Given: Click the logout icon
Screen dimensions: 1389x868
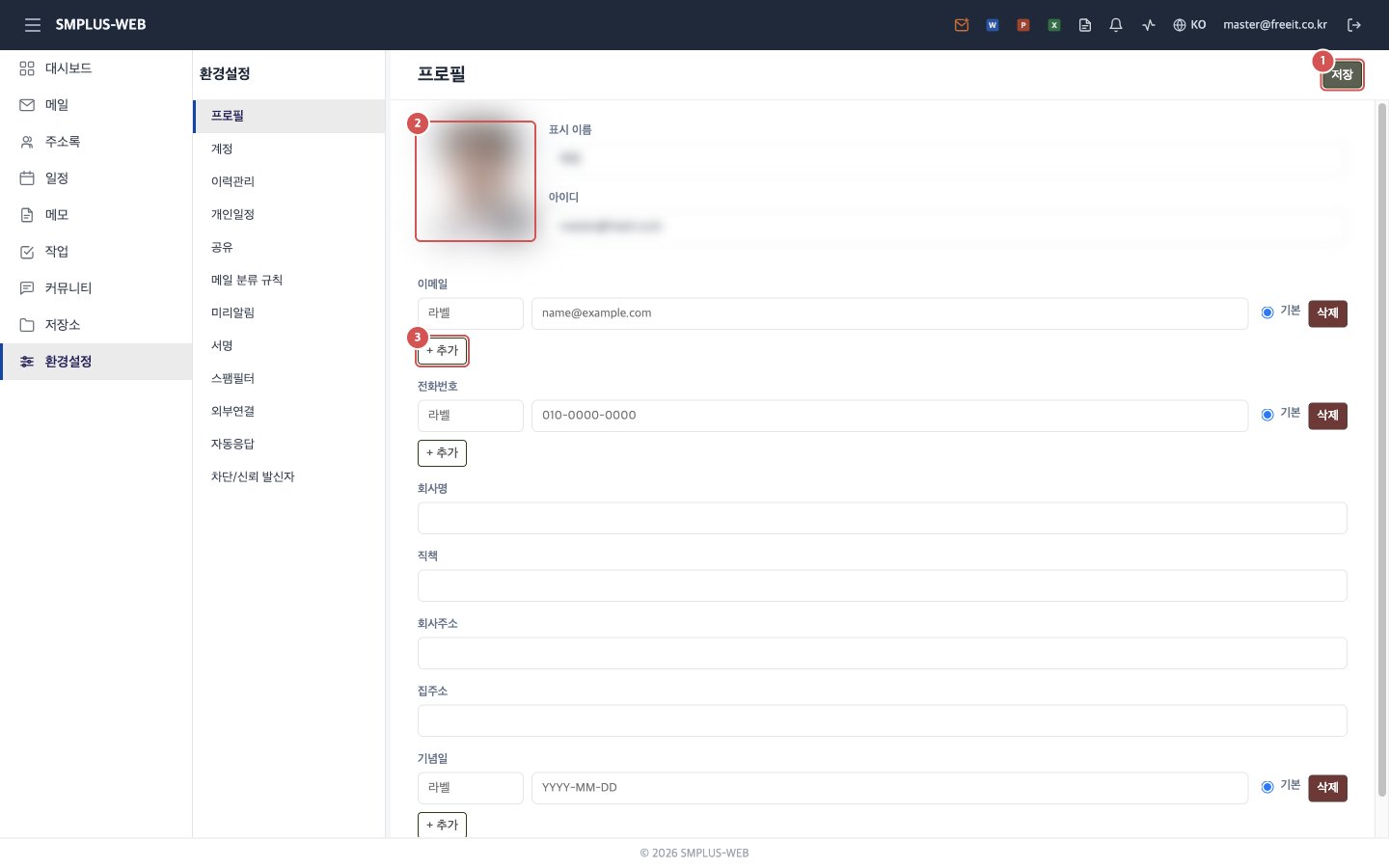Looking at the screenshot, I should (x=1354, y=25).
